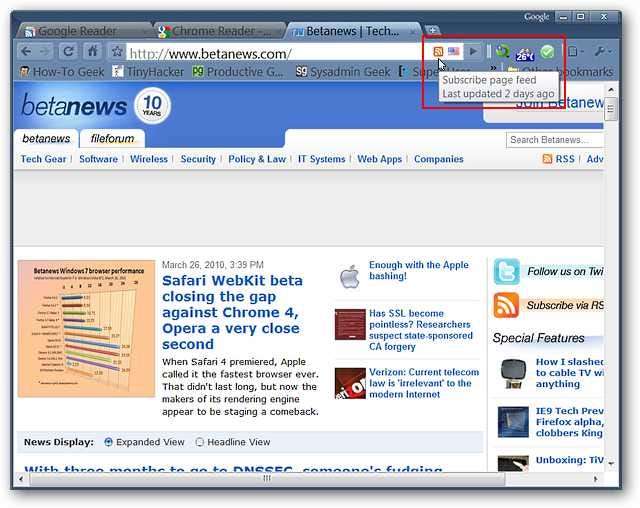Select Expanded View radio button

coord(108,442)
